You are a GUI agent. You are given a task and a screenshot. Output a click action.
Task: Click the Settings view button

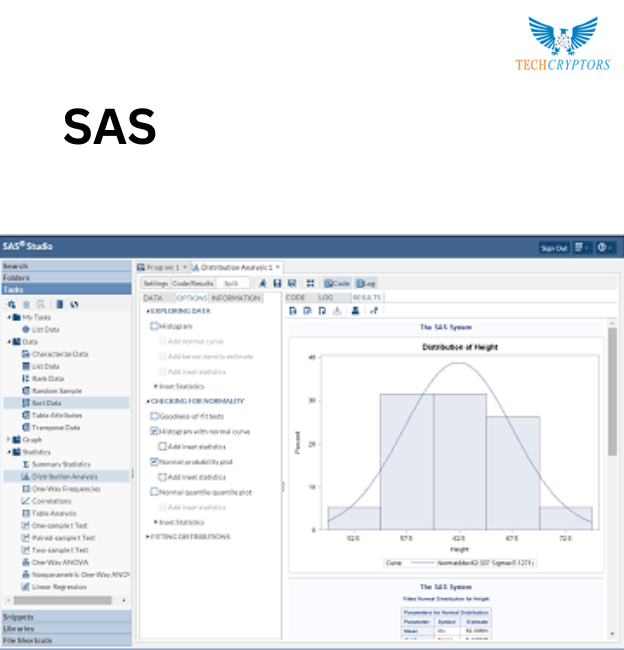click(156, 283)
